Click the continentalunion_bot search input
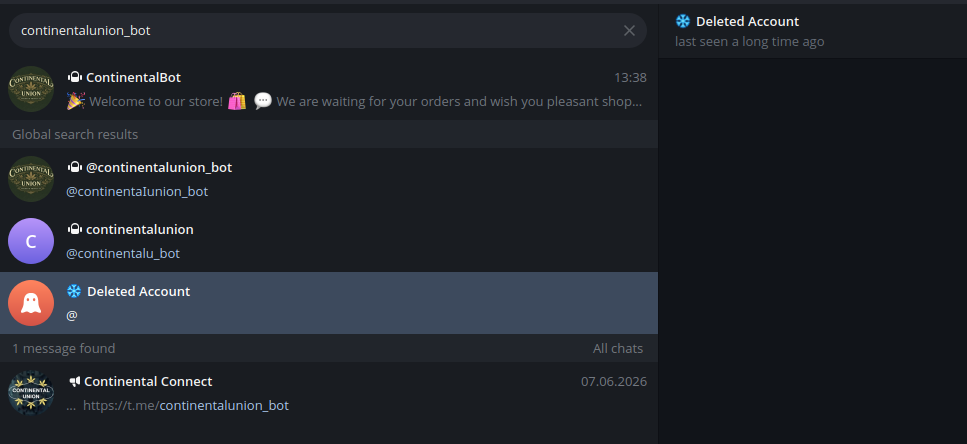Viewport: 967px width, 444px height. pyautogui.click(x=318, y=31)
